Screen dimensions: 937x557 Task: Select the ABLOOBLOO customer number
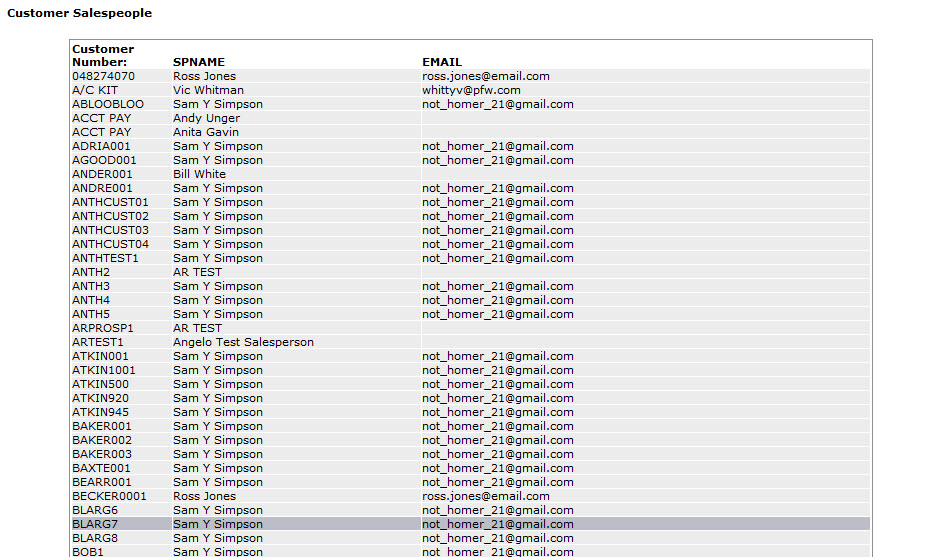point(108,104)
